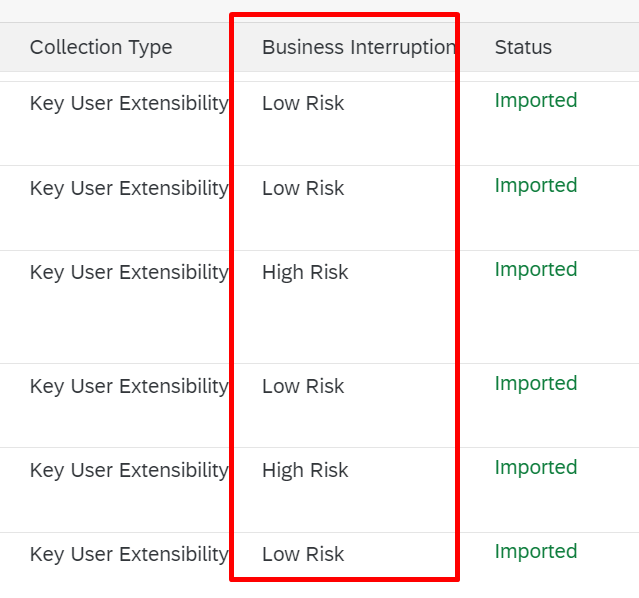Sort by the Collection Type column header
639x598 pixels.
pos(101,47)
